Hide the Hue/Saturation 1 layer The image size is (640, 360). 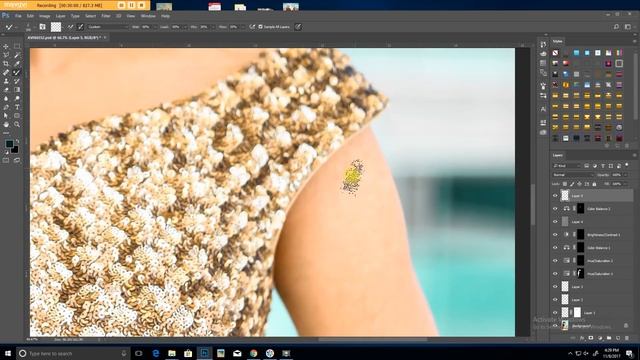click(555, 274)
